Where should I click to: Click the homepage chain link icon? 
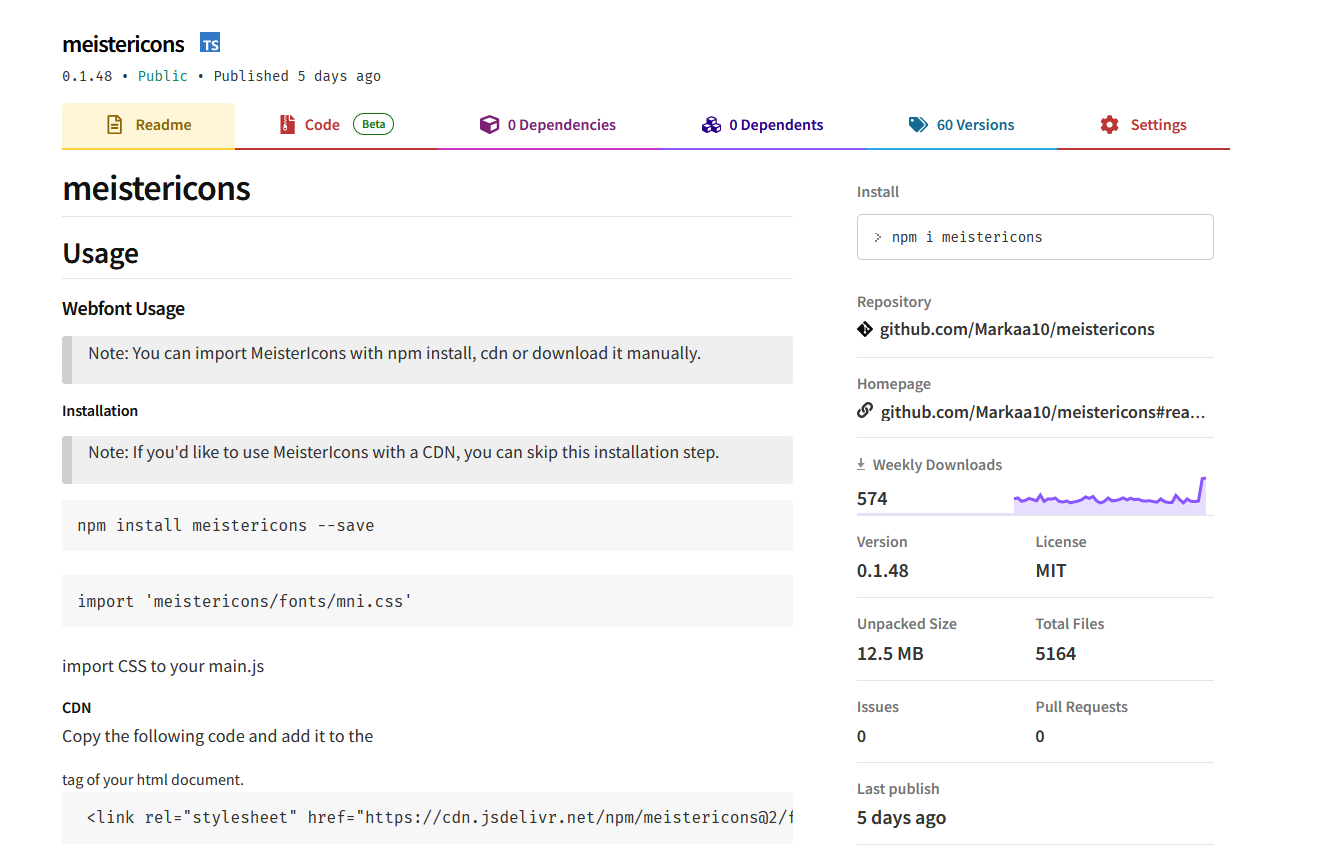coord(865,411)
